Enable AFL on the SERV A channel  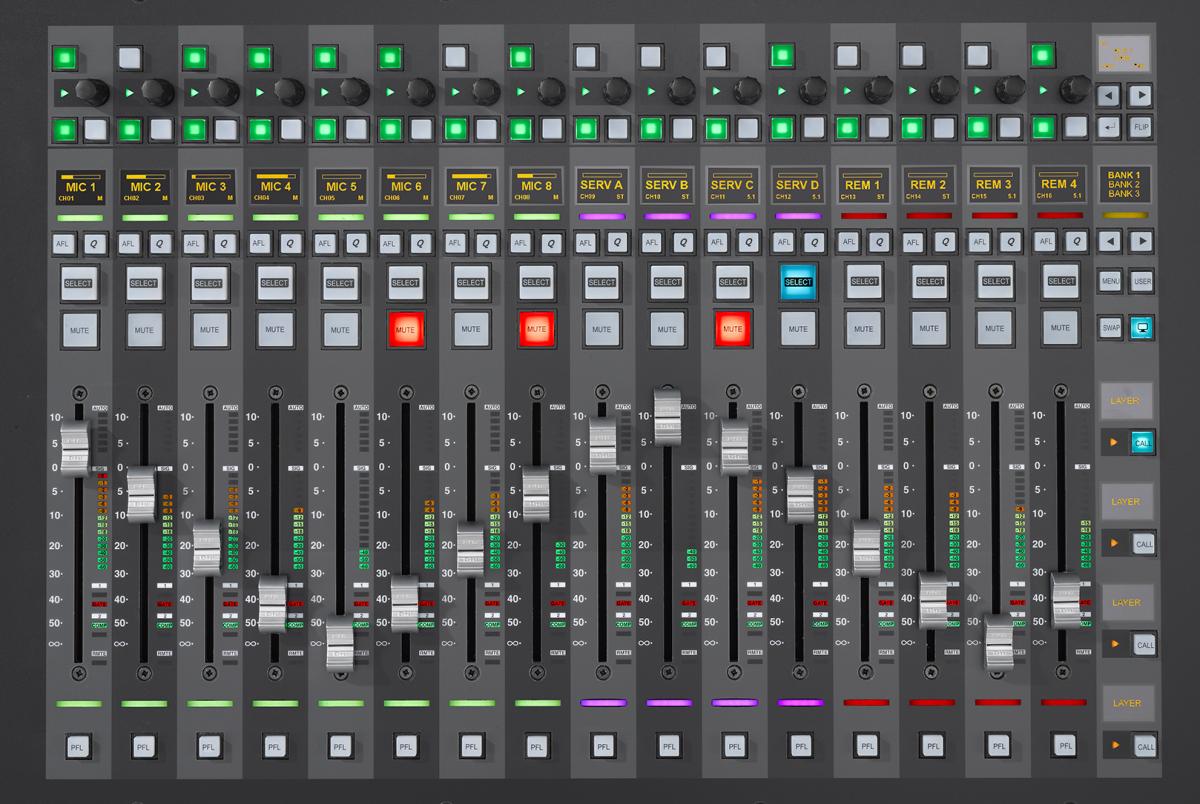pyautogui.click(x=585, y=241)
